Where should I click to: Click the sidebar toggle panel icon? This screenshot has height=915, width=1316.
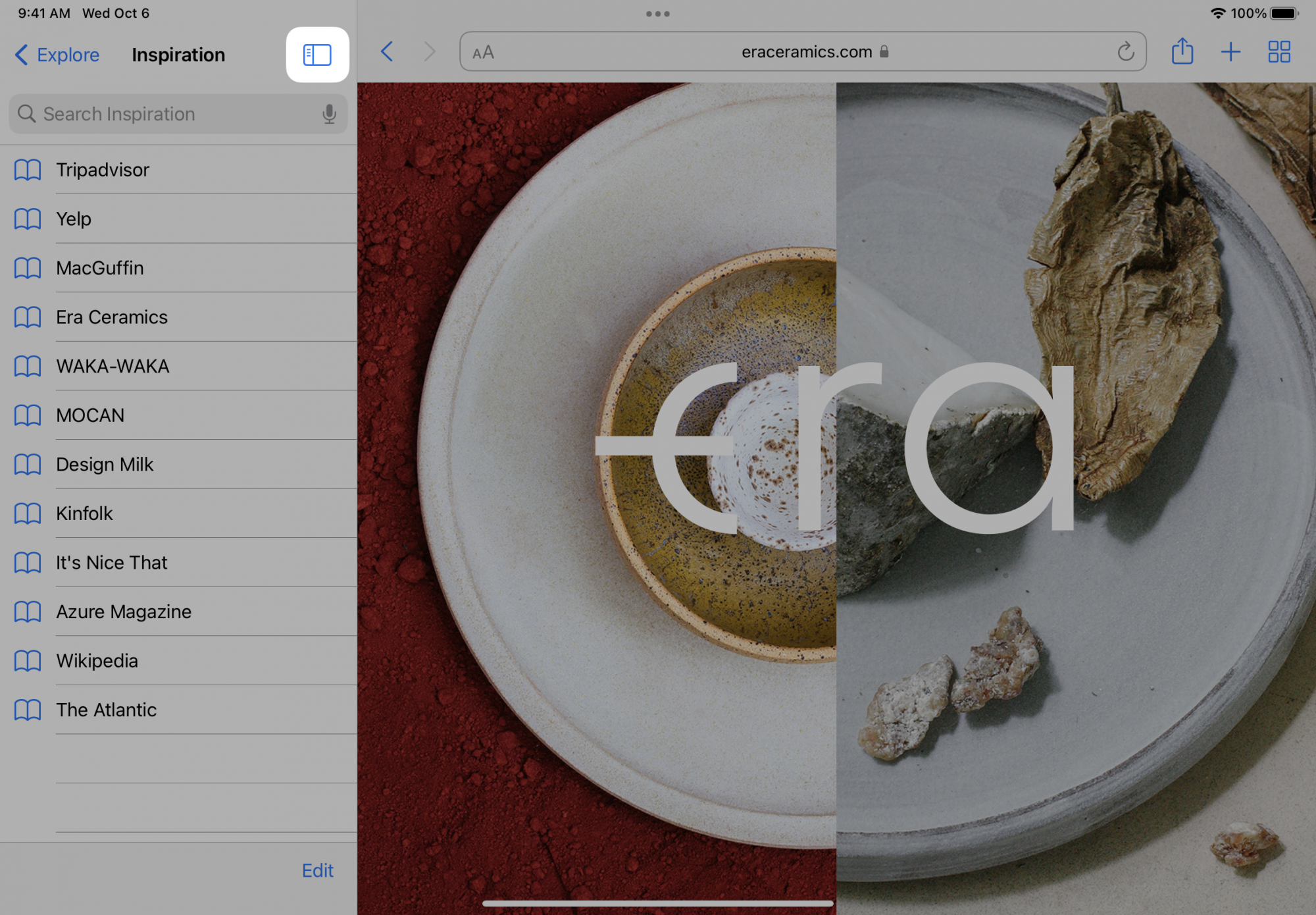coord(318,55)
